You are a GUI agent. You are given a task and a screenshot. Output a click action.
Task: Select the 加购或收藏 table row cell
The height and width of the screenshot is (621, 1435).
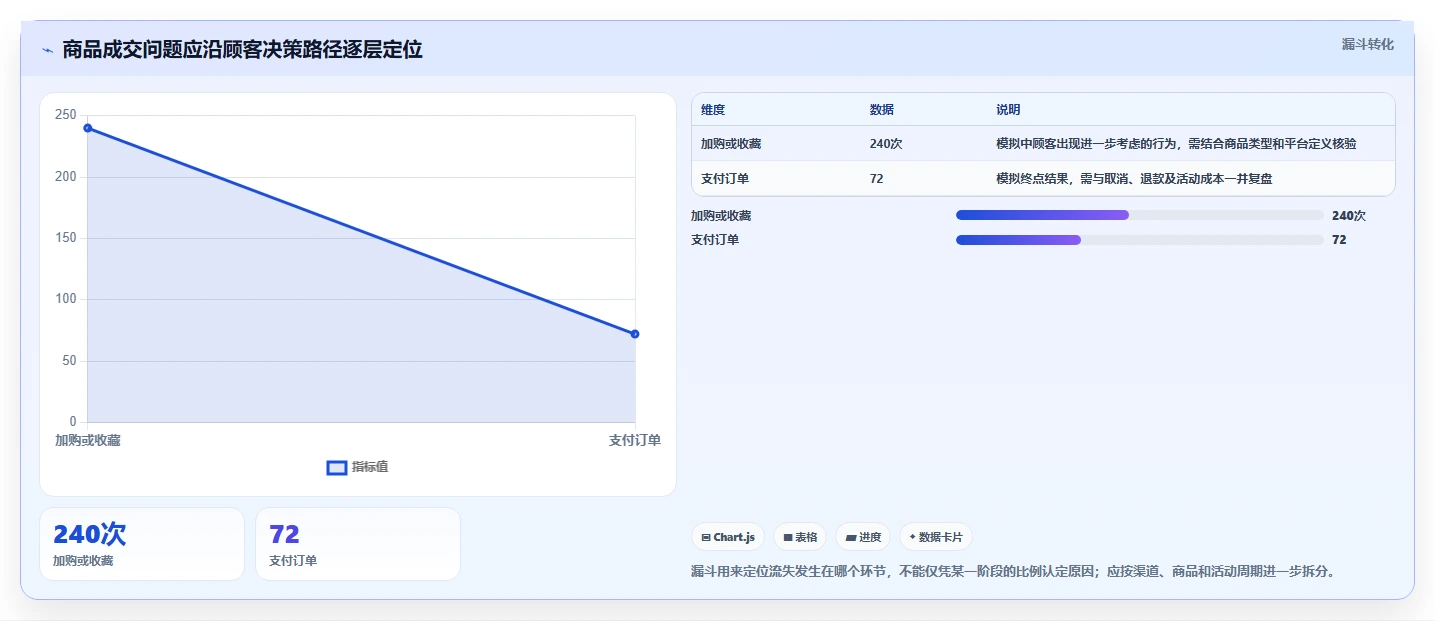click(731, 144)
